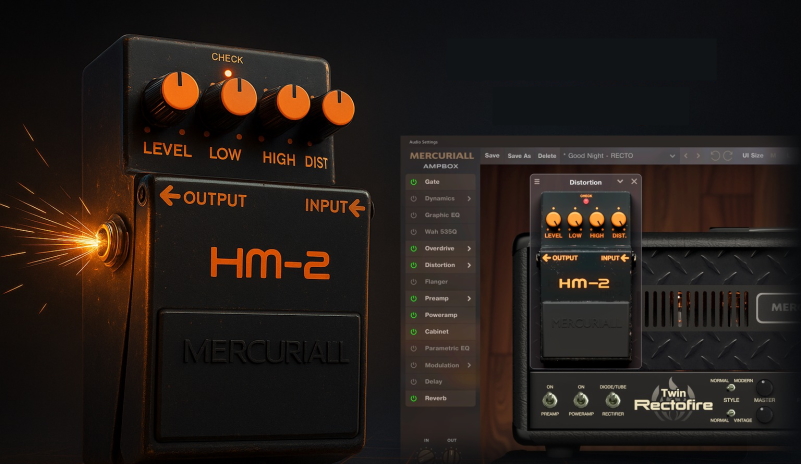Screen dimensions: 801x464
Task: Step on the HM-2 footswitch in the Distortion popup
Action: point(585,330)
